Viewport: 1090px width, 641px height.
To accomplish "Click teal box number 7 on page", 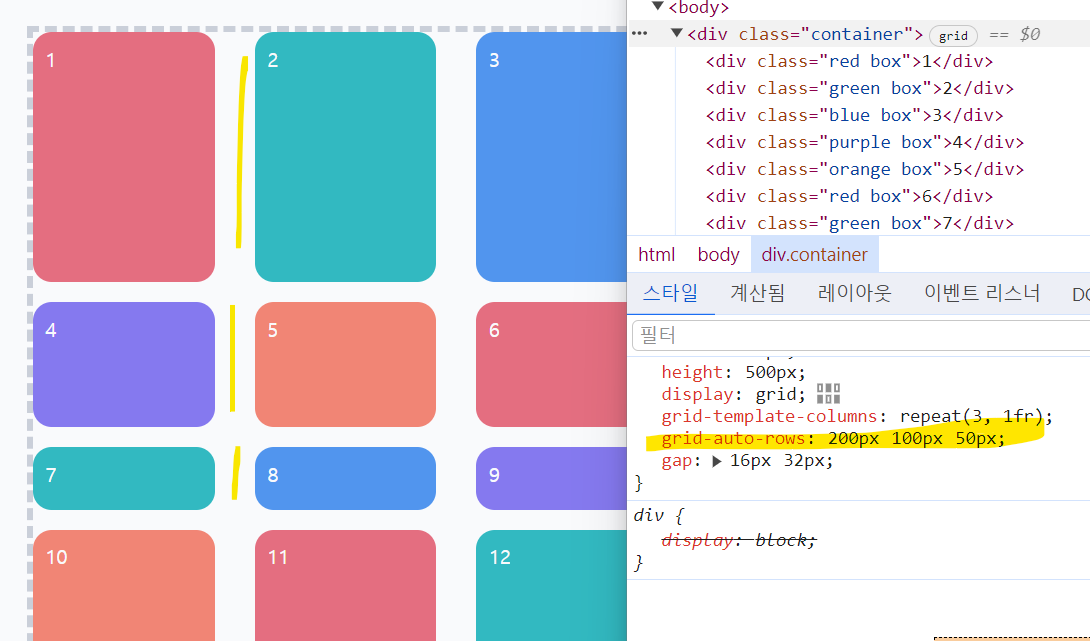I will coord(124,478).
